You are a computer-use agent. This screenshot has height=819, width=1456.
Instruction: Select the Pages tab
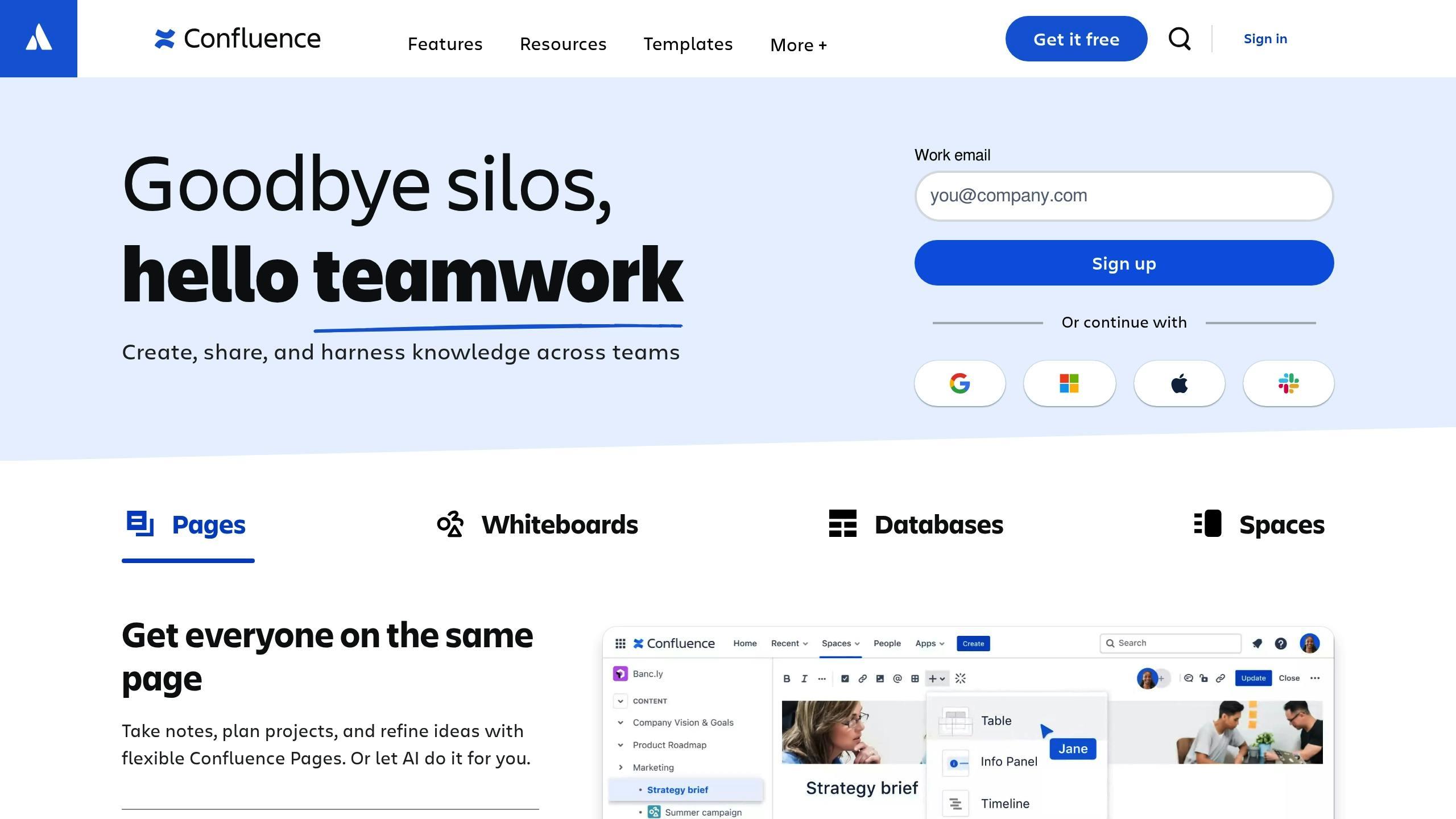[188, 524]
